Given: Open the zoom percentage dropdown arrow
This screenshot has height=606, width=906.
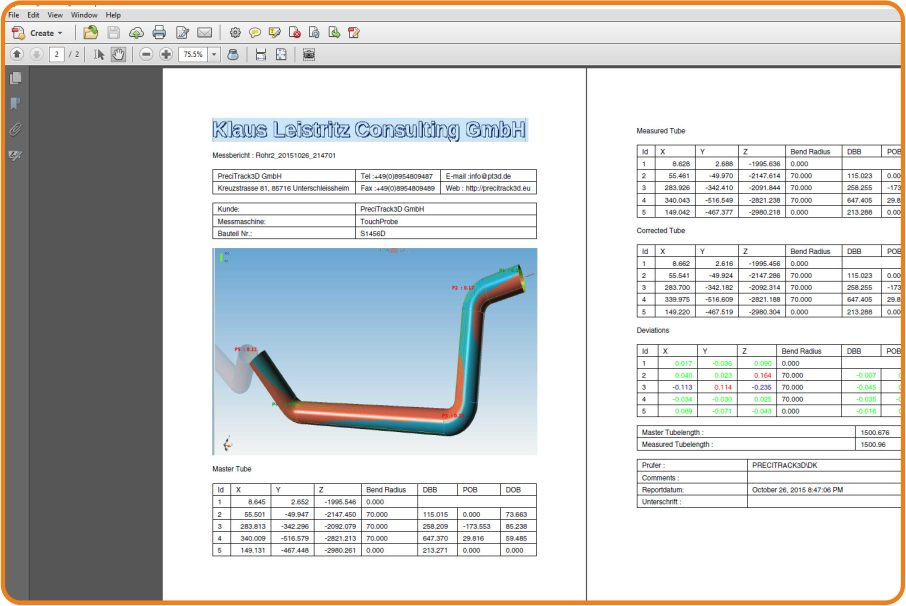Looking at the screenshot, I should pyautogui.click(x=214, y=54).
